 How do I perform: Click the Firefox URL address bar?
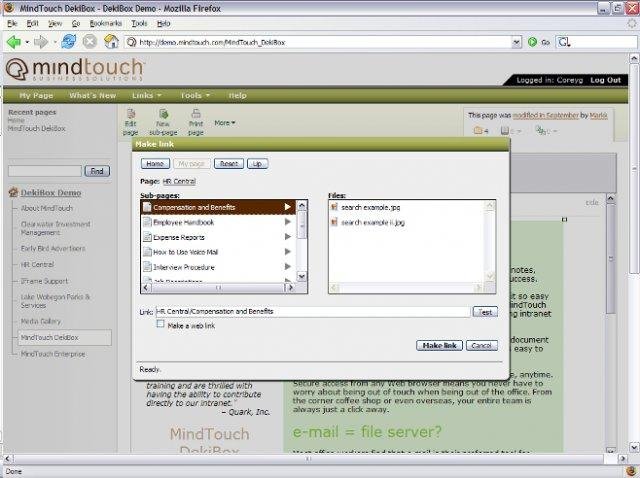318,42
